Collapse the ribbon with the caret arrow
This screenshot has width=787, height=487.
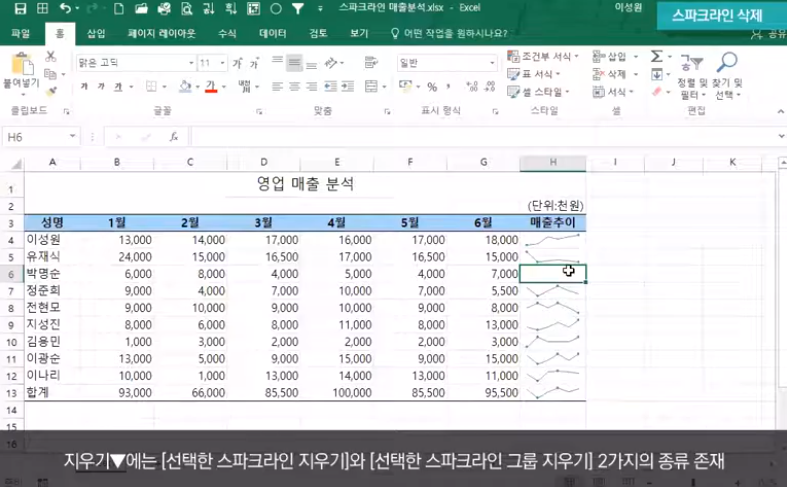pos(780,111)
